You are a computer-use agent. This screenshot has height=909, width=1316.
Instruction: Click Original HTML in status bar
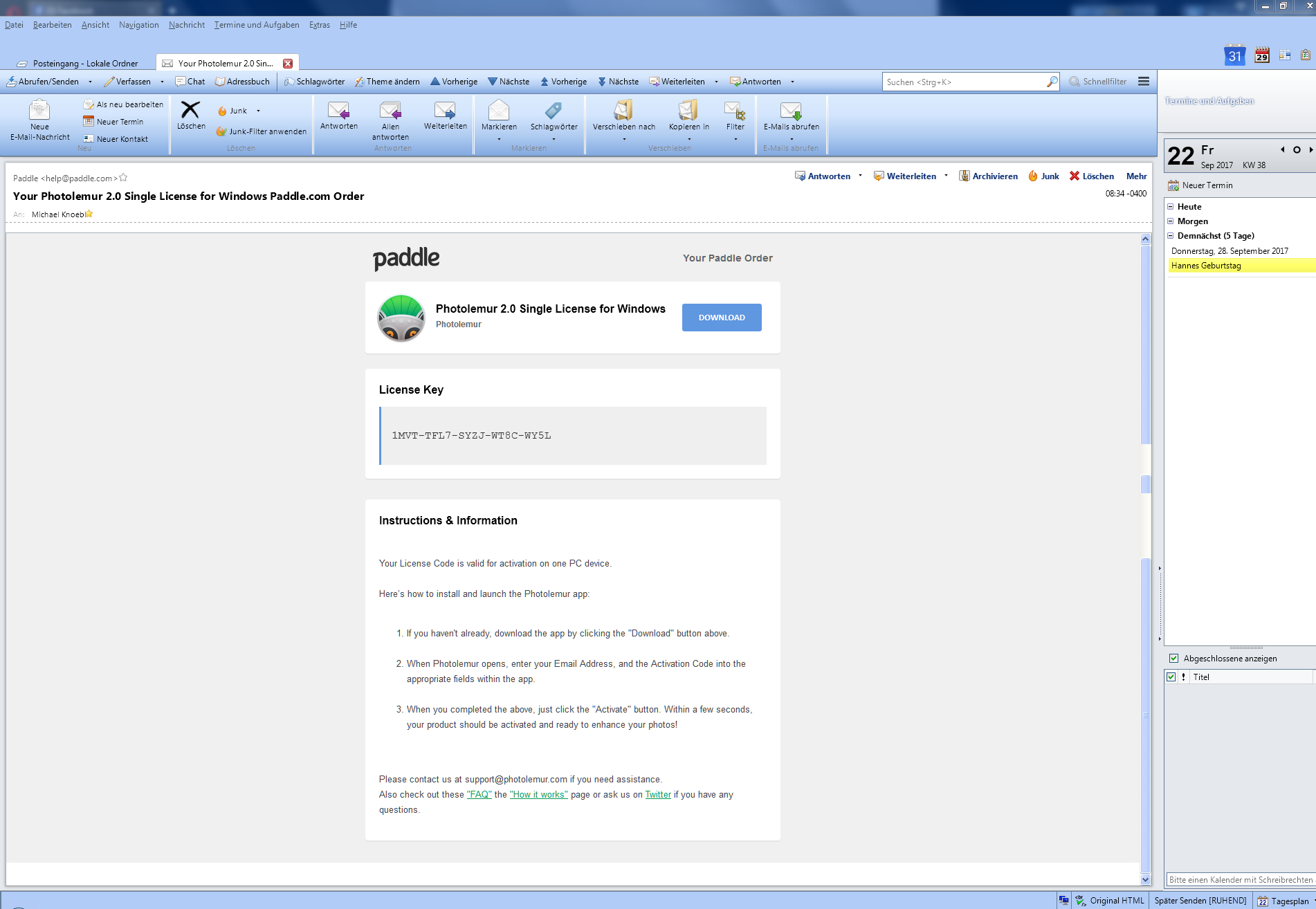pyautogui.click(x=1110, y=901)
